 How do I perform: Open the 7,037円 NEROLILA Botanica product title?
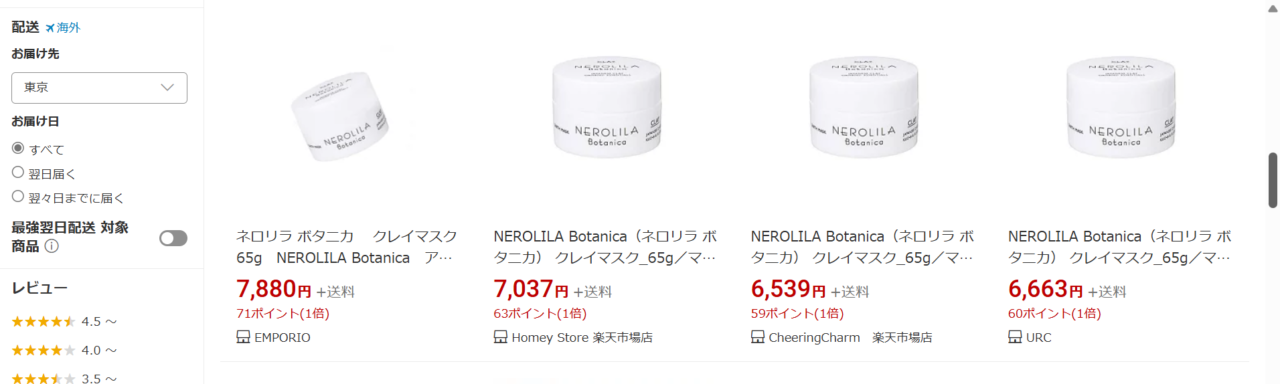(x=606, y=247)
